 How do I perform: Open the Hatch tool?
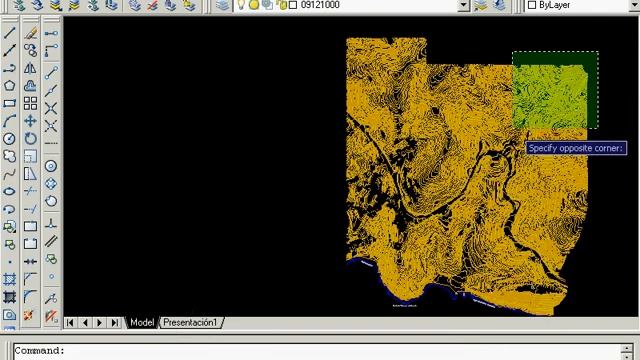9,279
